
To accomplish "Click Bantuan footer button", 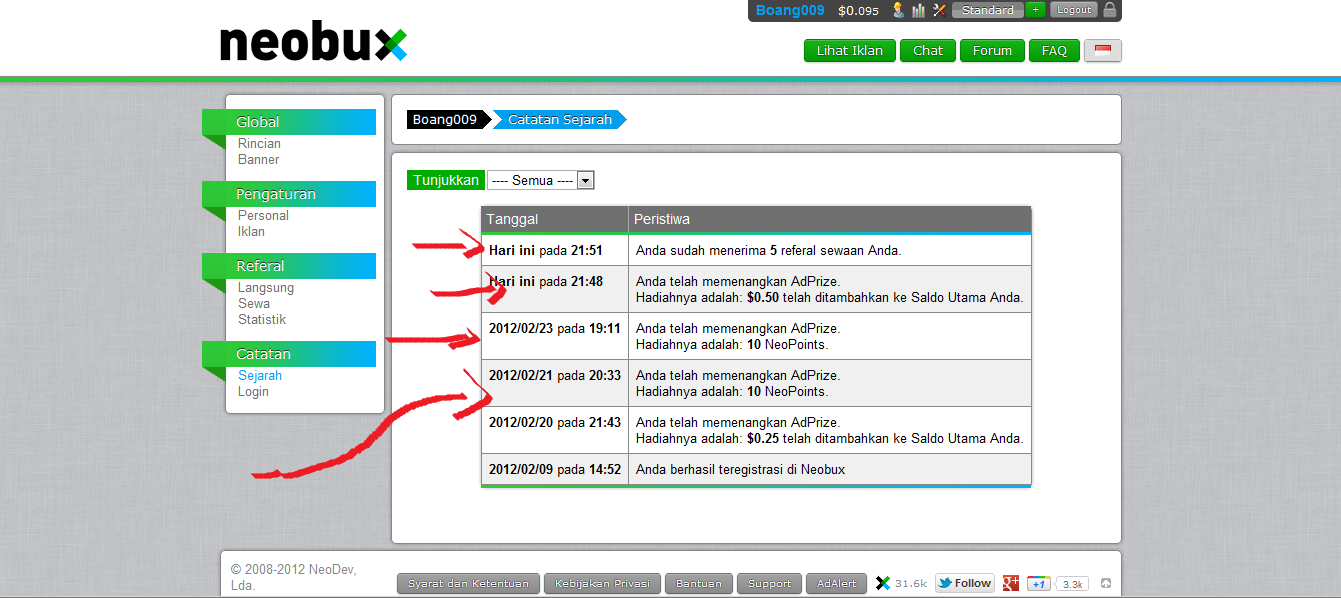I will point(699,584).
